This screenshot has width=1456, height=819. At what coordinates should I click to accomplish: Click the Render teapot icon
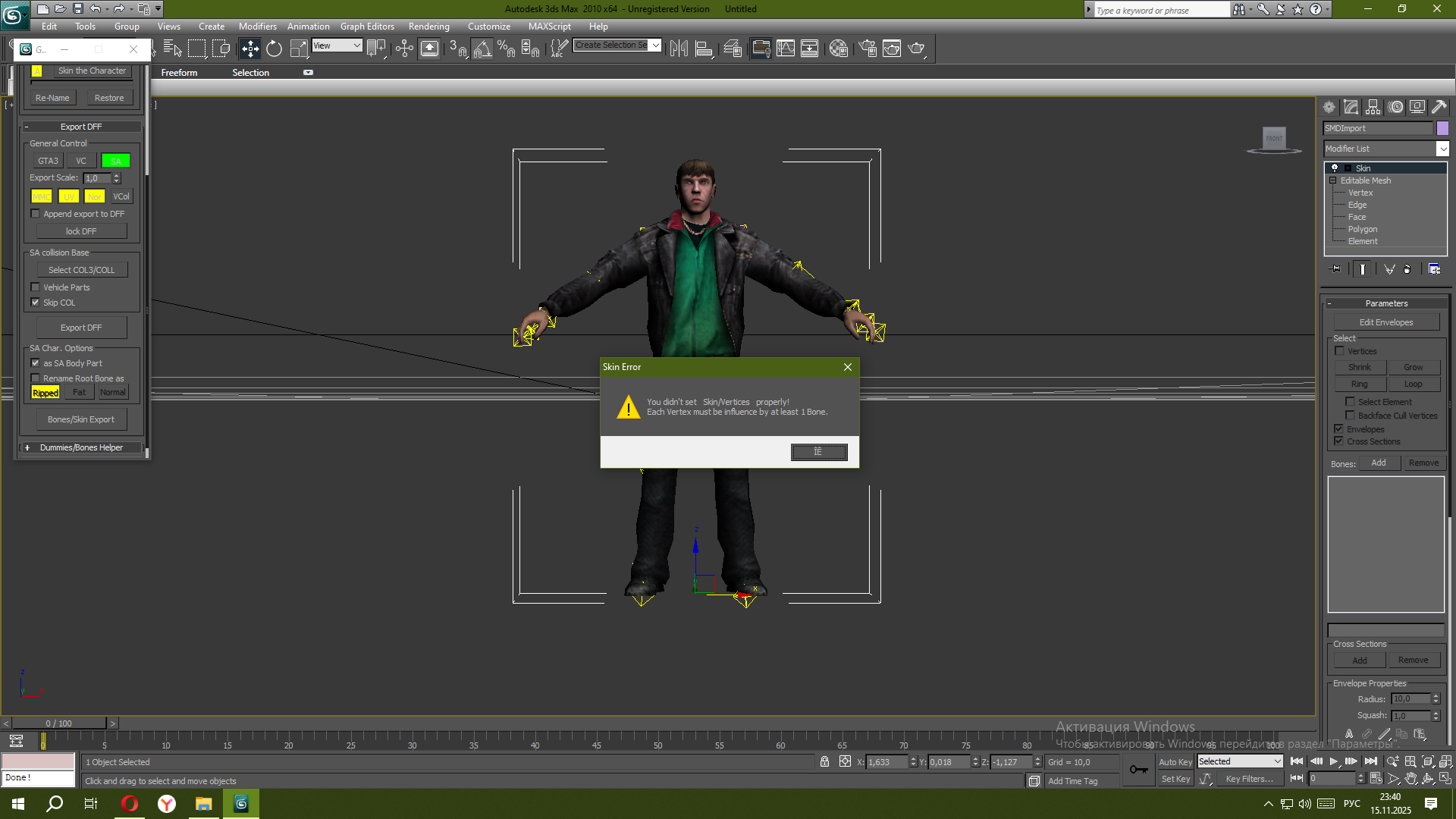click(x=916, y=49)
